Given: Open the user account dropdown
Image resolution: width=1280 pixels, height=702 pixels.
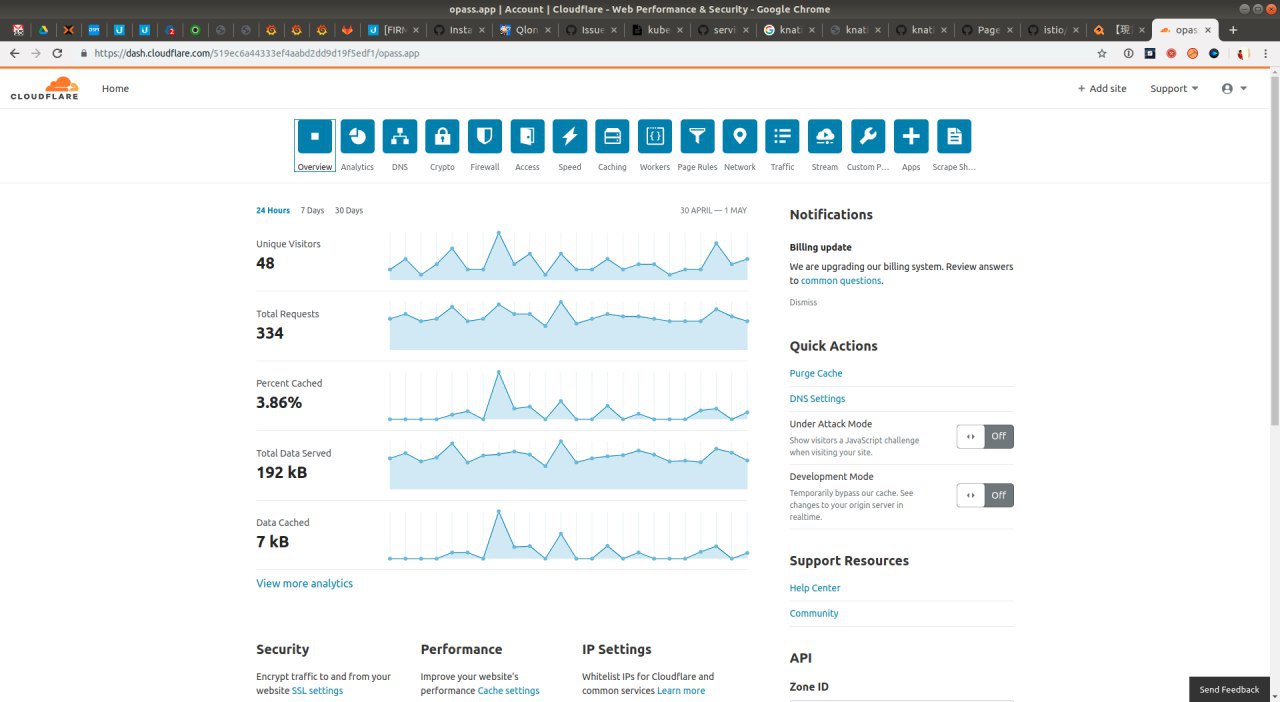Looking at the screenshot, I should (1234, 88).
